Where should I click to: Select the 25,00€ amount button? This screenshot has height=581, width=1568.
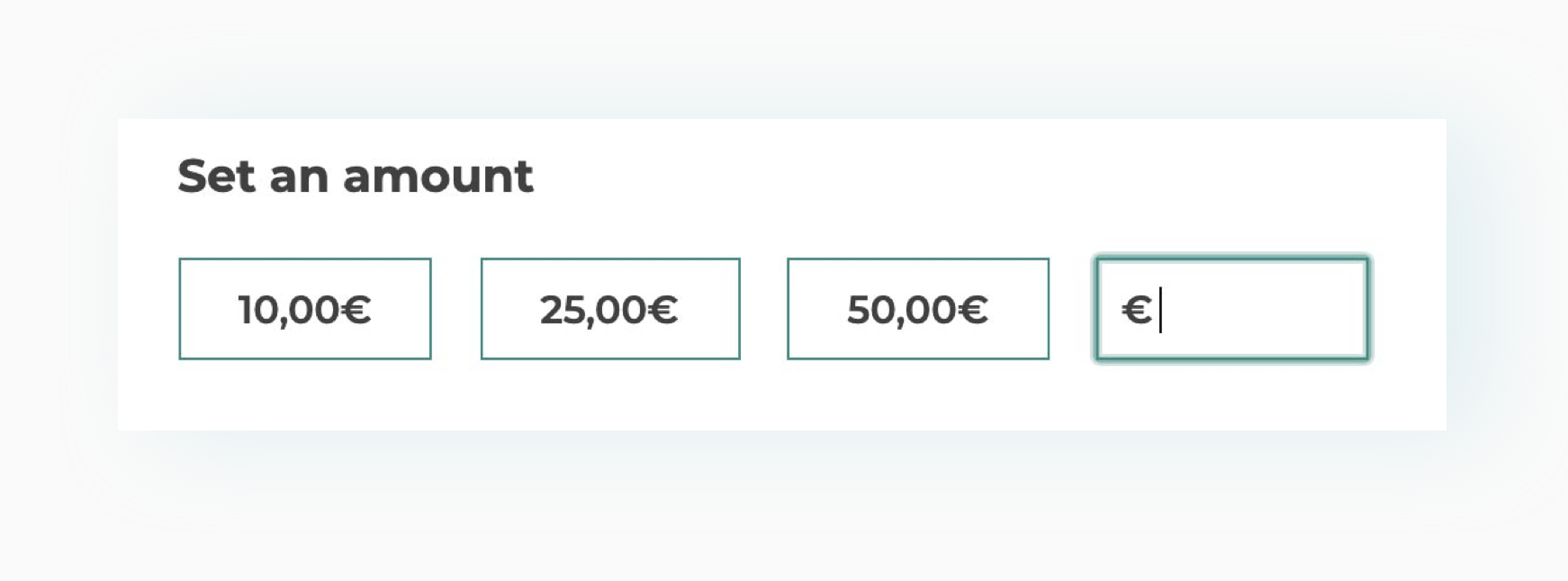click(610, 309)
